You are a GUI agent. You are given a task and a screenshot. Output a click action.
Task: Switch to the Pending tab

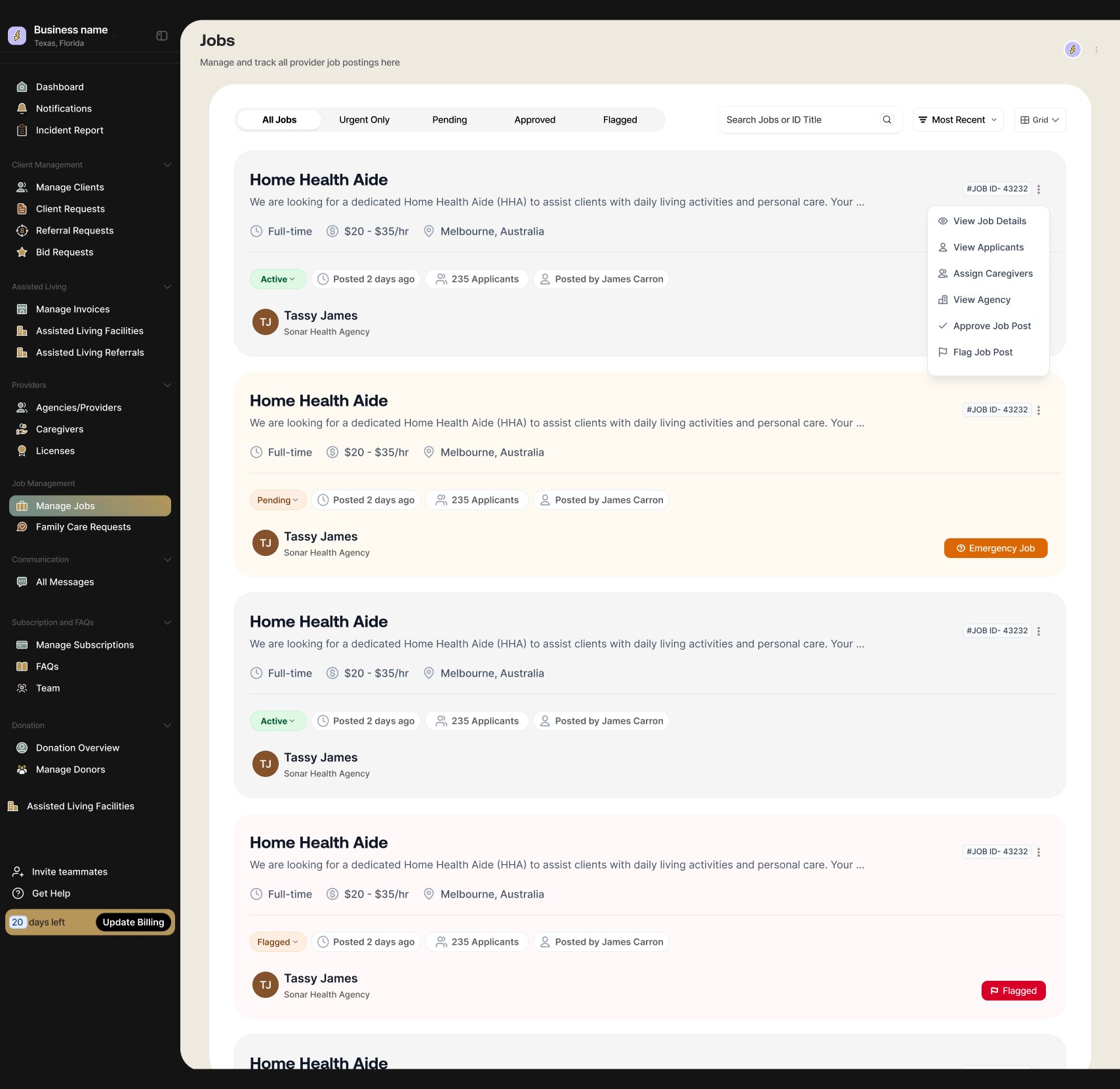450,120
